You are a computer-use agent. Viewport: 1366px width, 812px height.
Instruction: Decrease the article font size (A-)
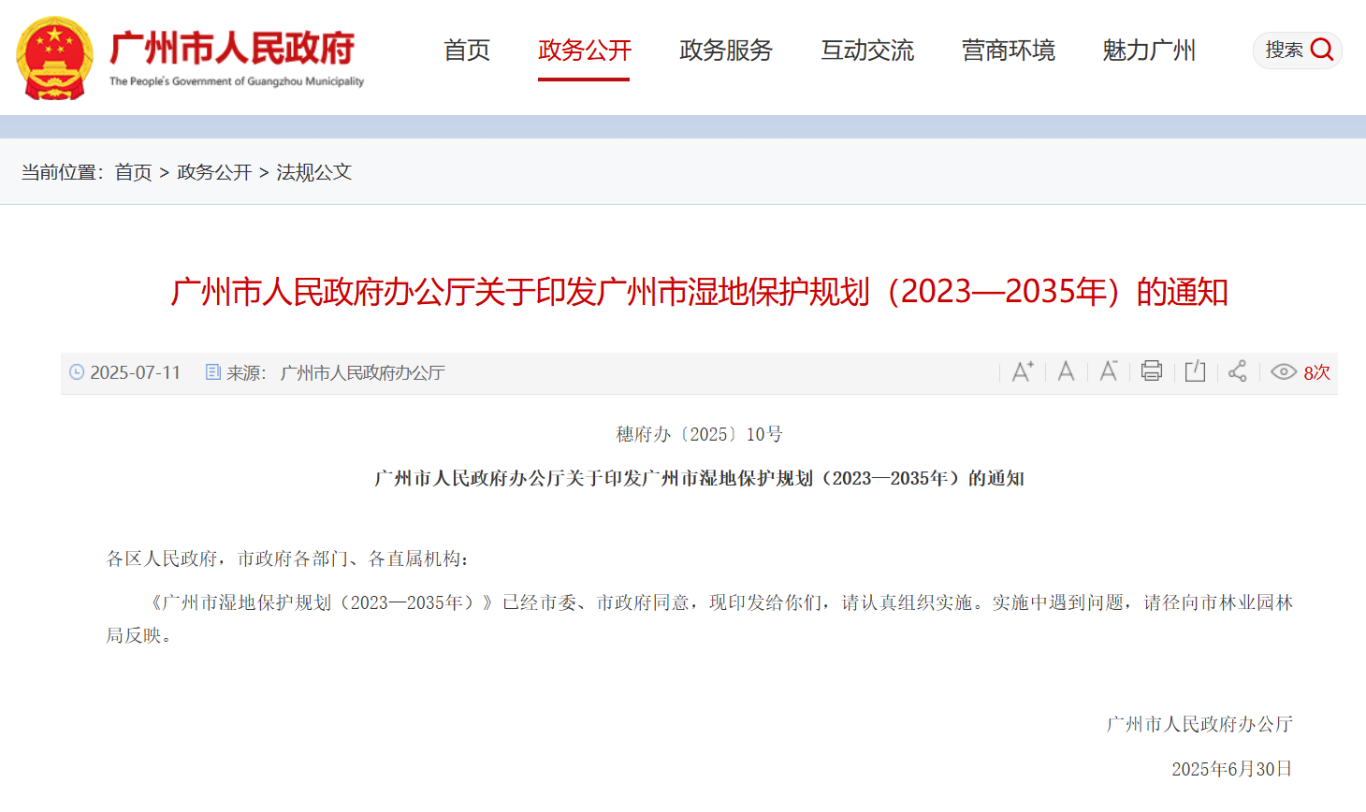tap(1108, 372)
